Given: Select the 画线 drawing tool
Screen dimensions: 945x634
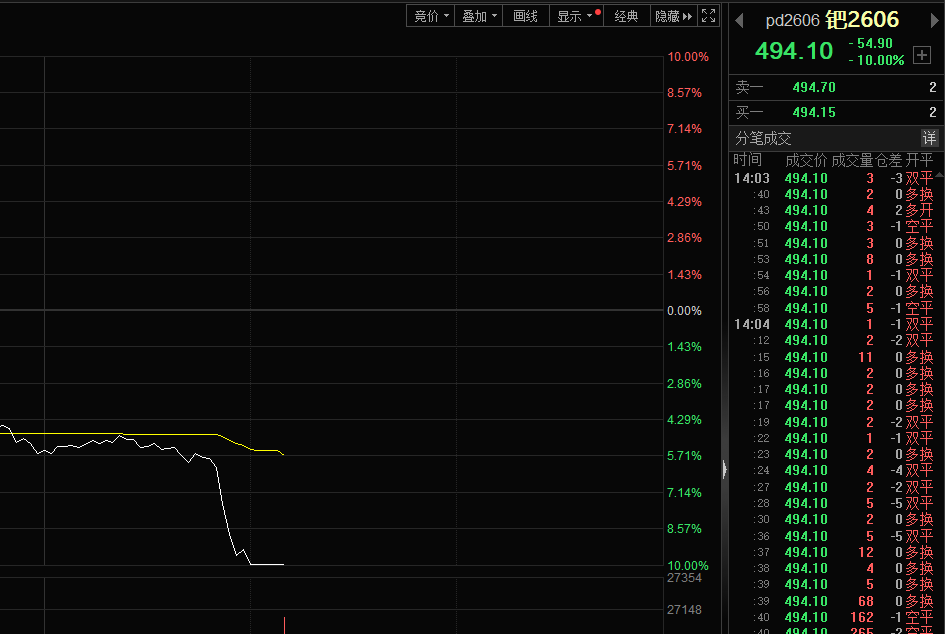Looking at the screenshot, I should pyautogui.click(x=525, y=16).
